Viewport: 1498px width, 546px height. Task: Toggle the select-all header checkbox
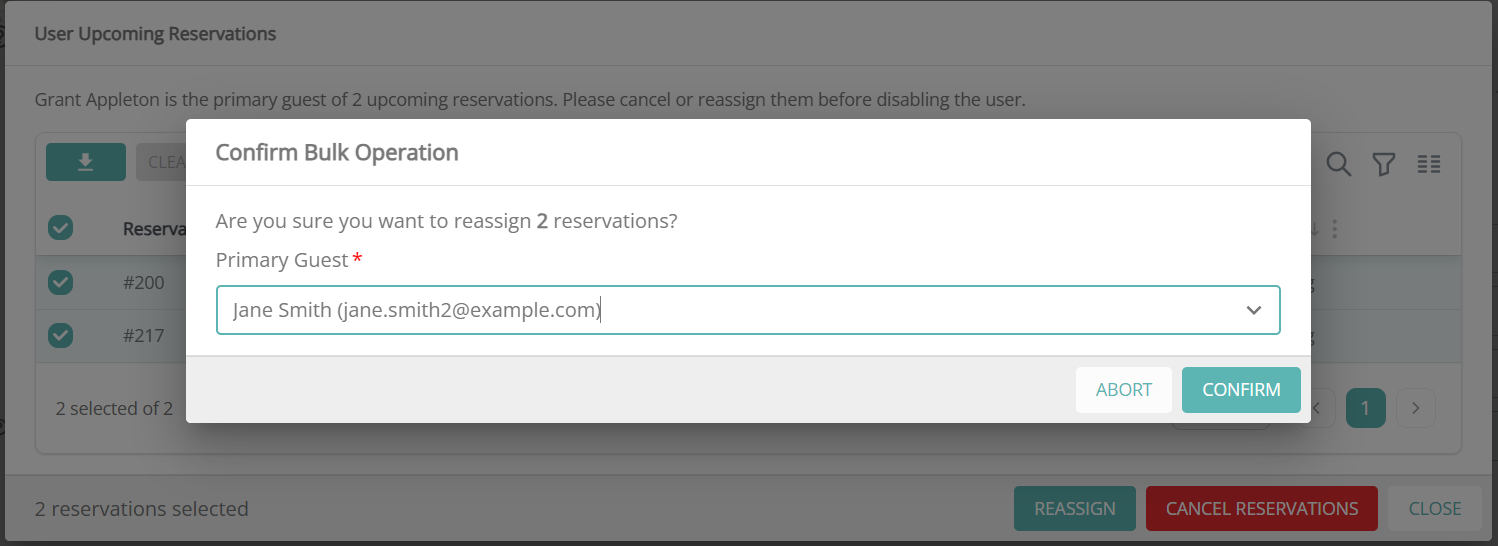(x=61, y=229)
